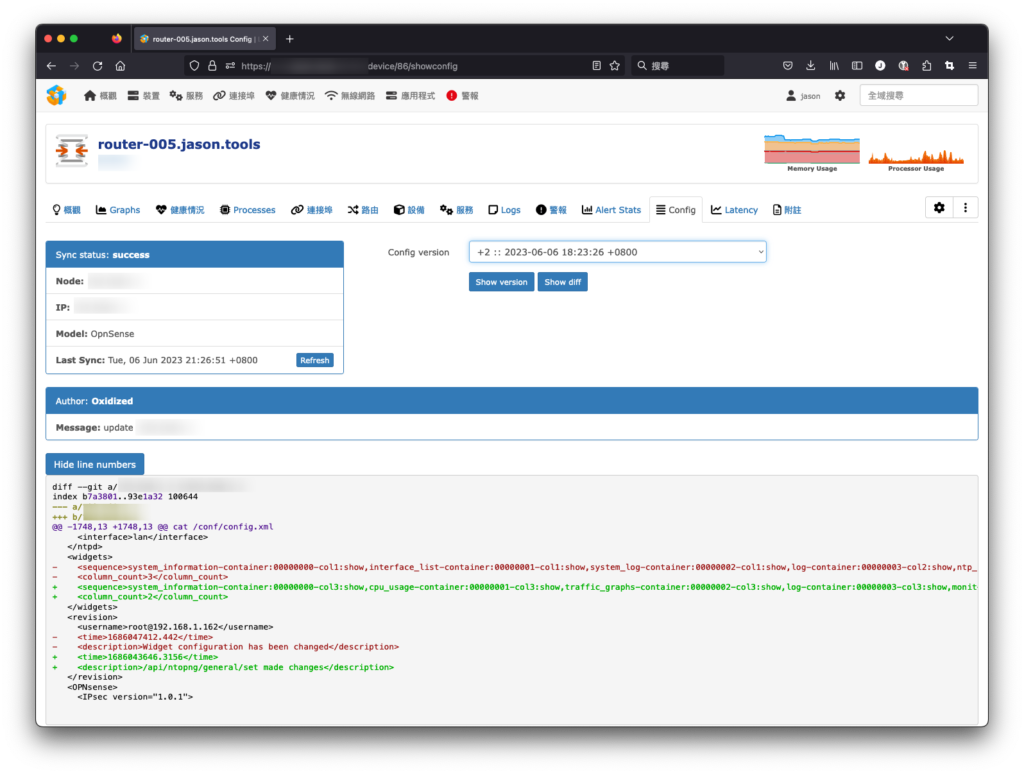Screen dimensions: 1024x774
Task: Open the 概觀 top navigation menu
Action: click(x=100, y=95)
